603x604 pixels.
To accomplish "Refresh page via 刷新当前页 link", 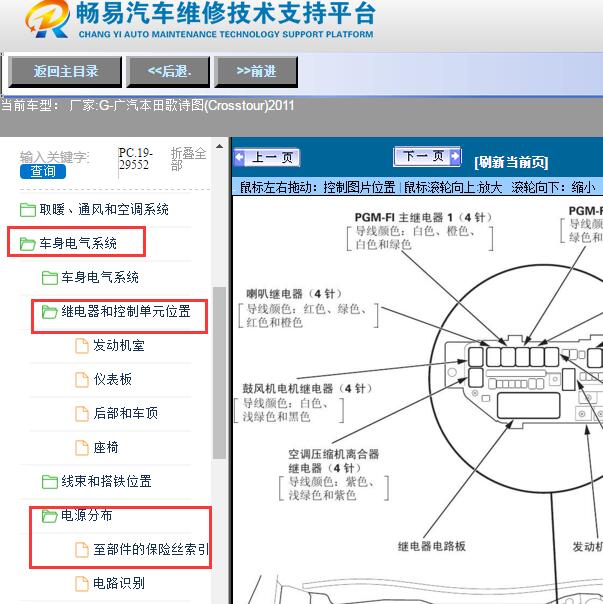I will click(511, 162).
